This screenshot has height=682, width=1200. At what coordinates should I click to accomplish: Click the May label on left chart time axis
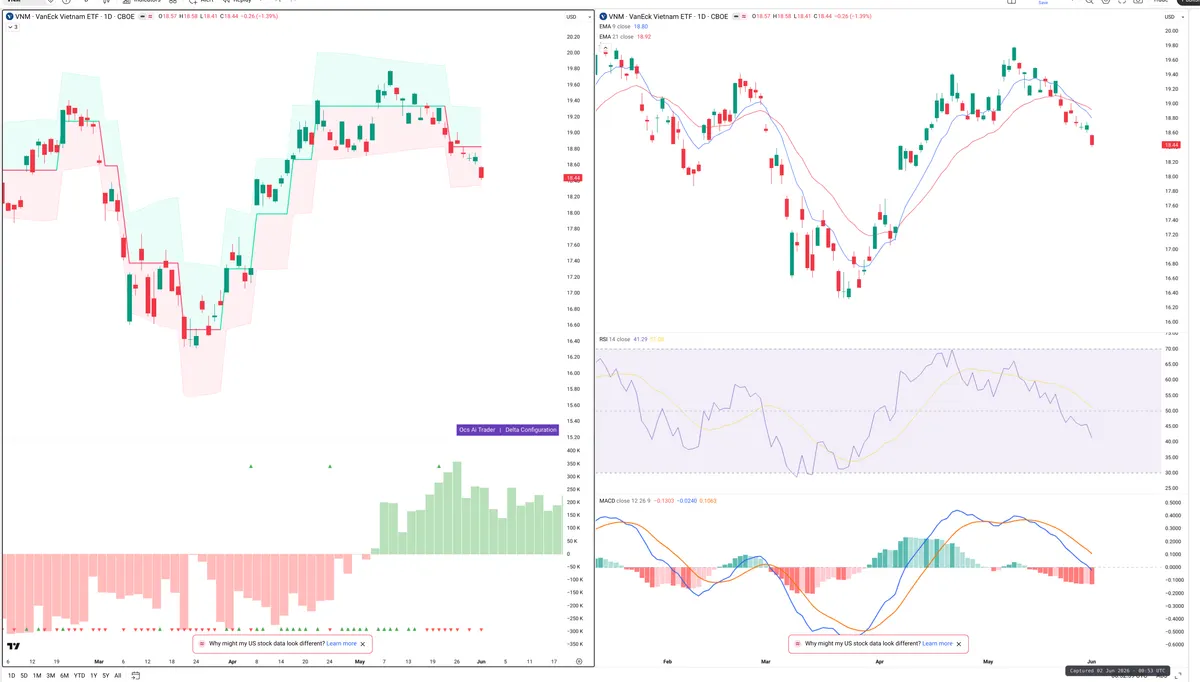(360, 662)
